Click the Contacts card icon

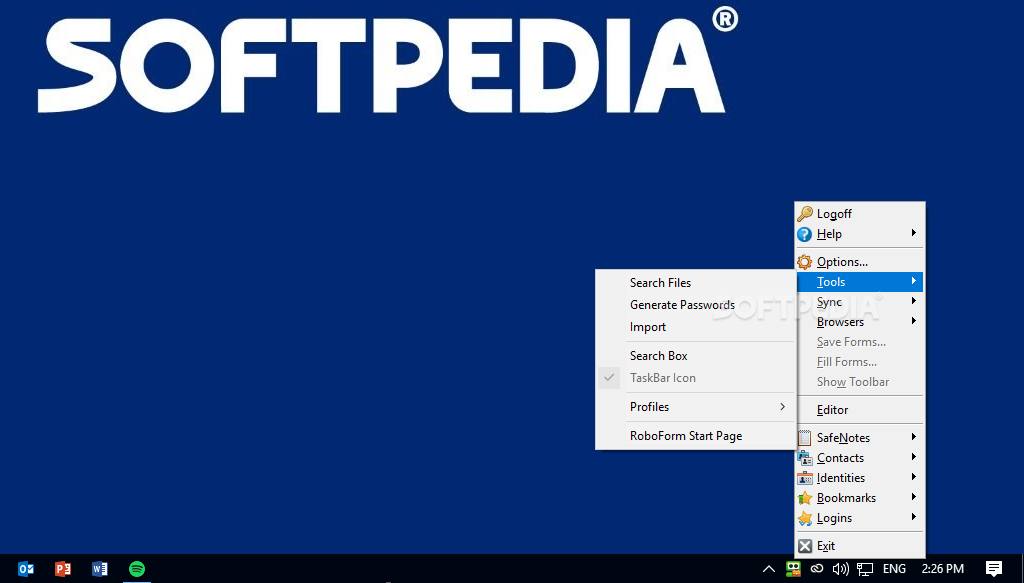click(805, 458)
